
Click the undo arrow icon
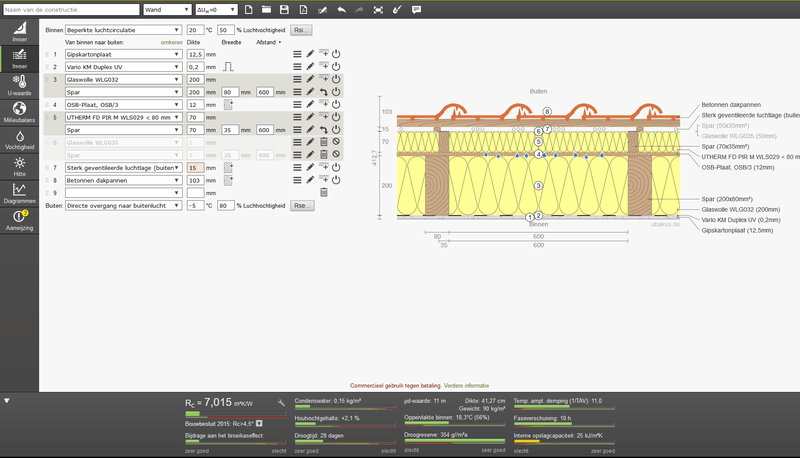coord(341,9)
